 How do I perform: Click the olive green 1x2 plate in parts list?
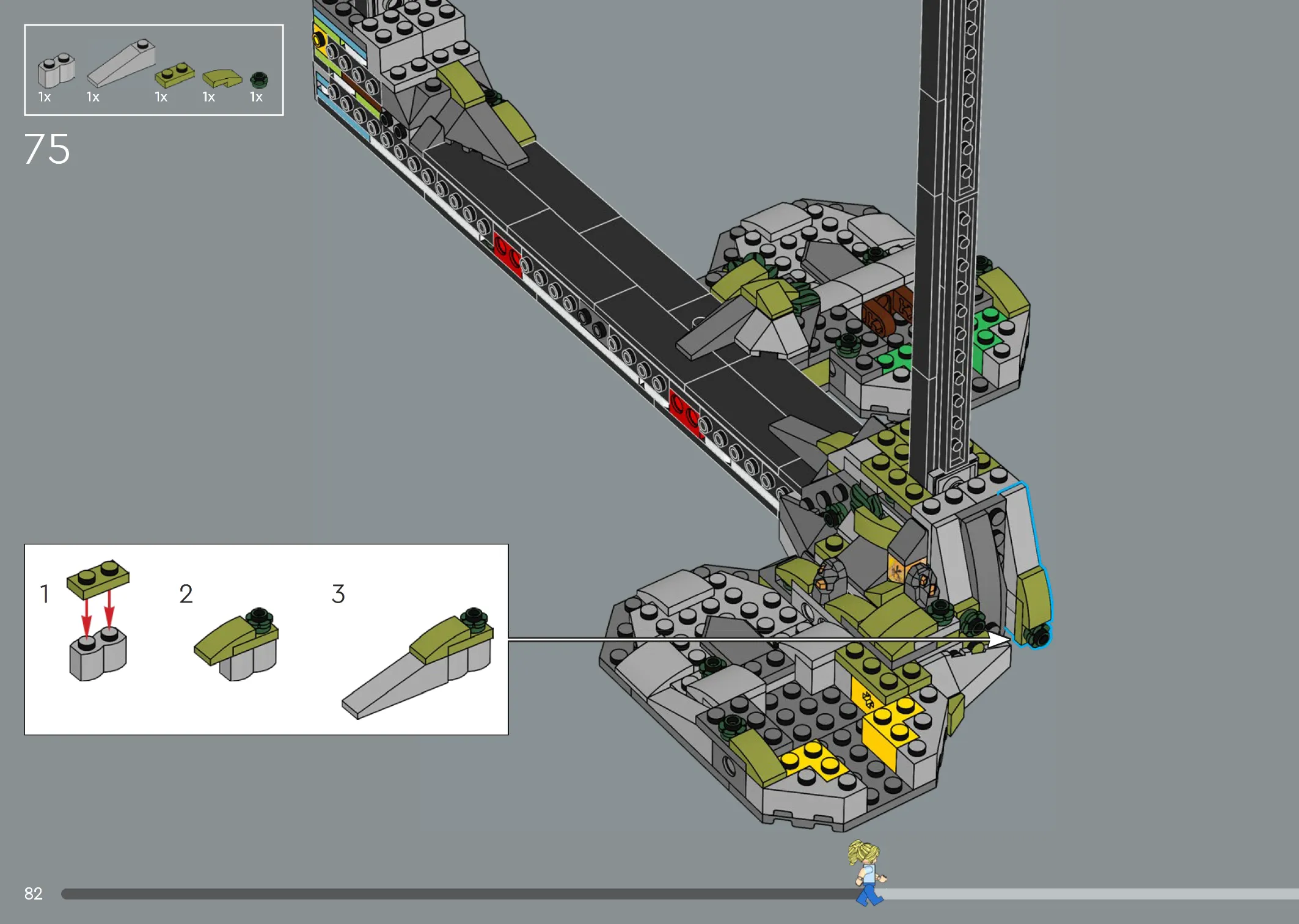[174, 75]
